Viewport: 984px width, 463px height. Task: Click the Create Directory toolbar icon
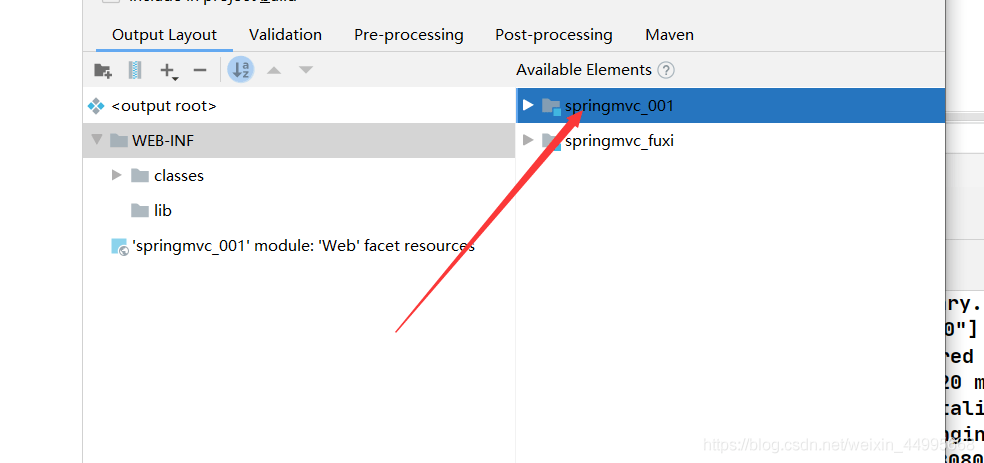coord(102,70)
